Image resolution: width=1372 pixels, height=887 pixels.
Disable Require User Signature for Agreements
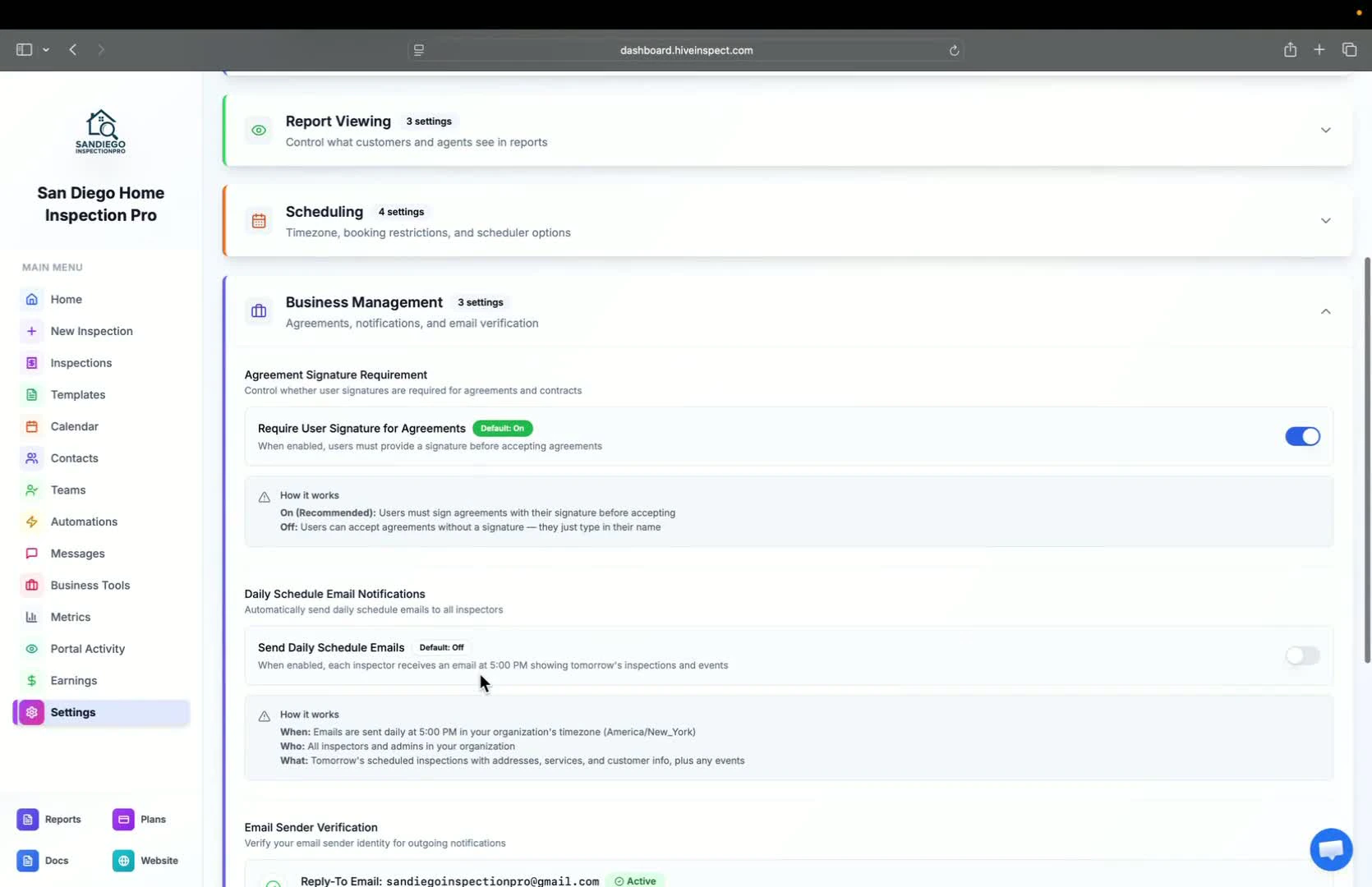coord(1301,436)
